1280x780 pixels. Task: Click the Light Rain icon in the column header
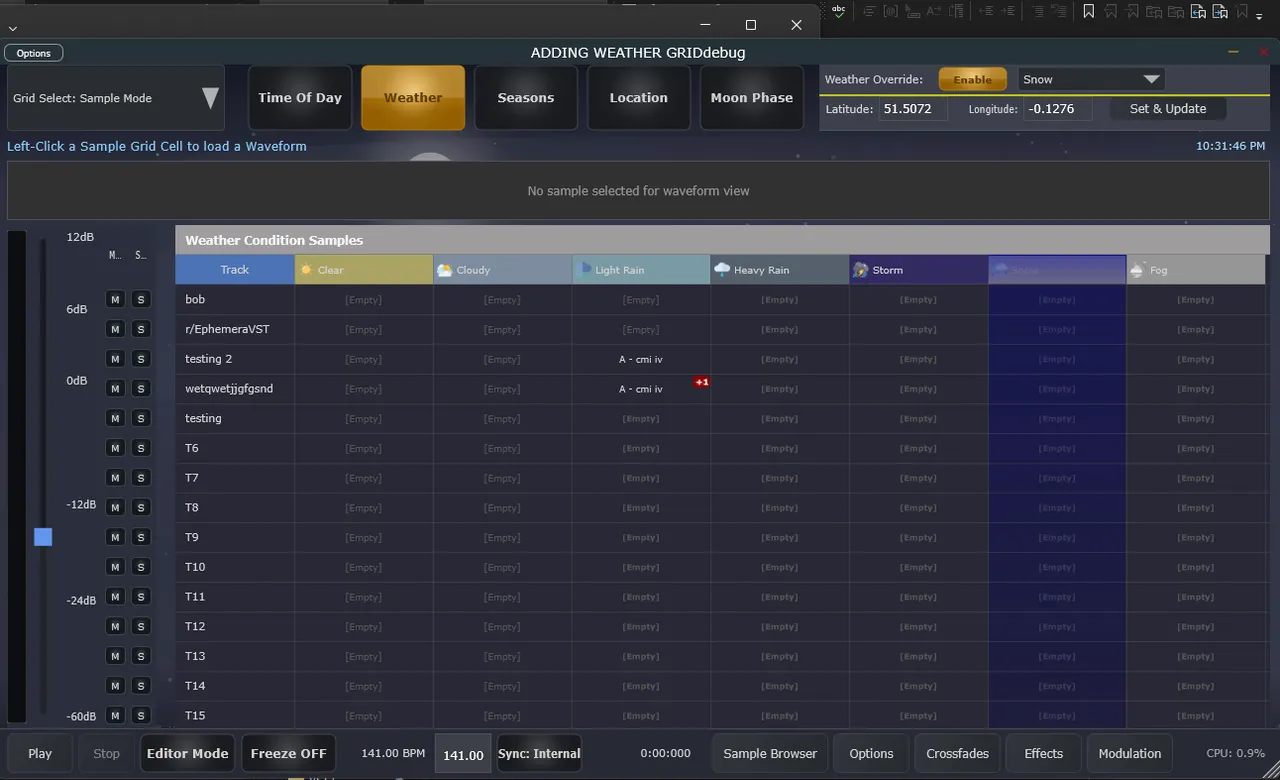[x=584, y=269]
